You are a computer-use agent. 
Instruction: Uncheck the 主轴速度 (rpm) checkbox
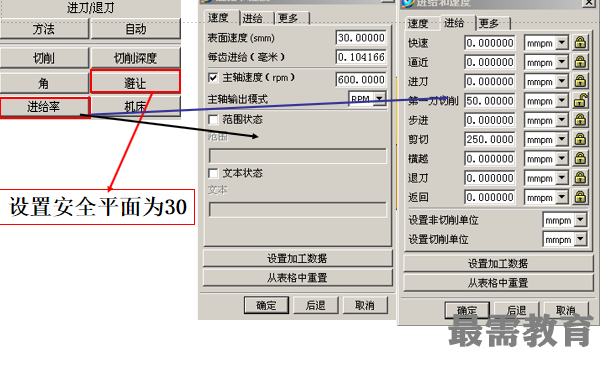pos(213,78)
